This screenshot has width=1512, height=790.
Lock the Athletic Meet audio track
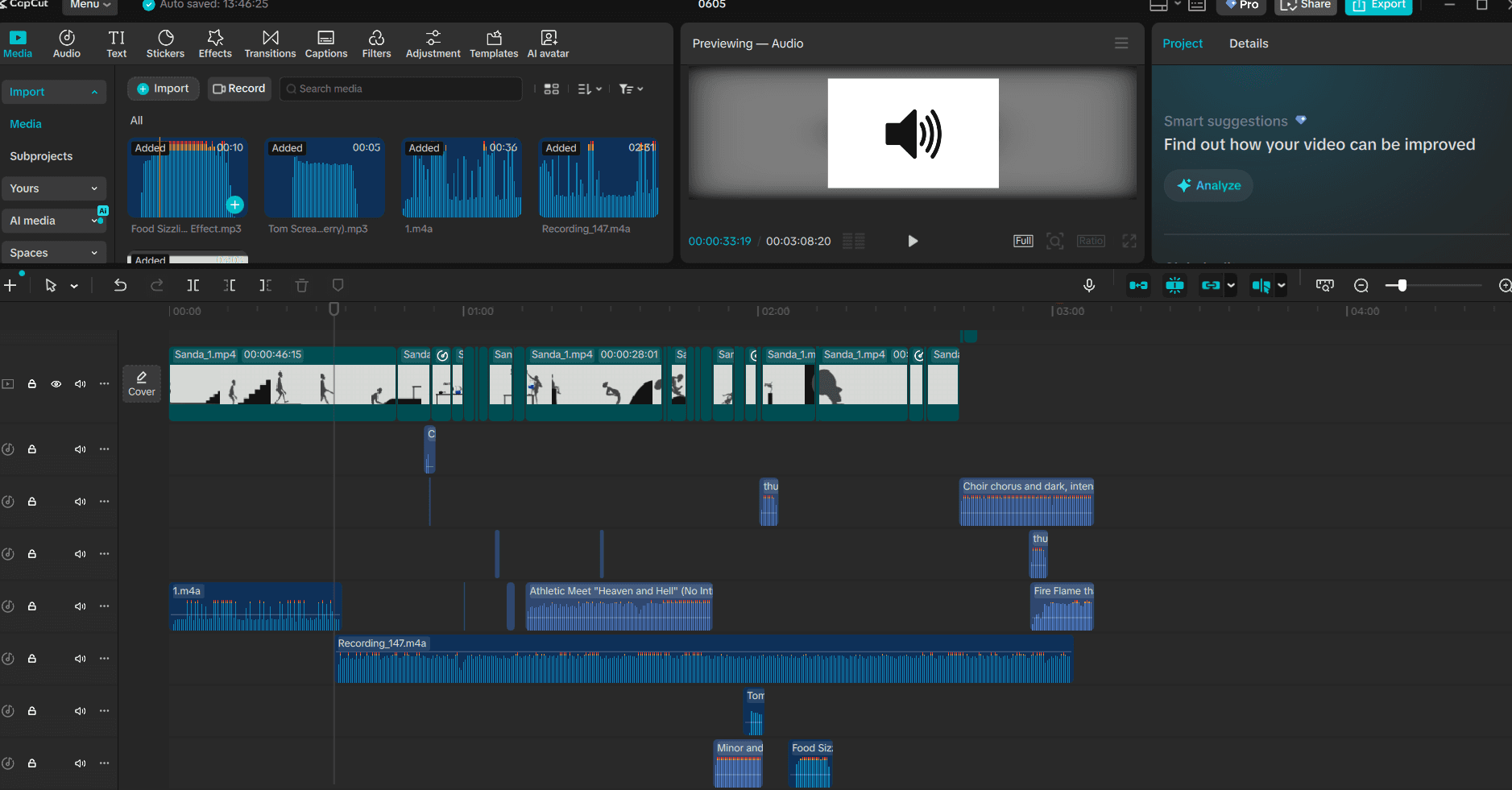pos(32,606)
